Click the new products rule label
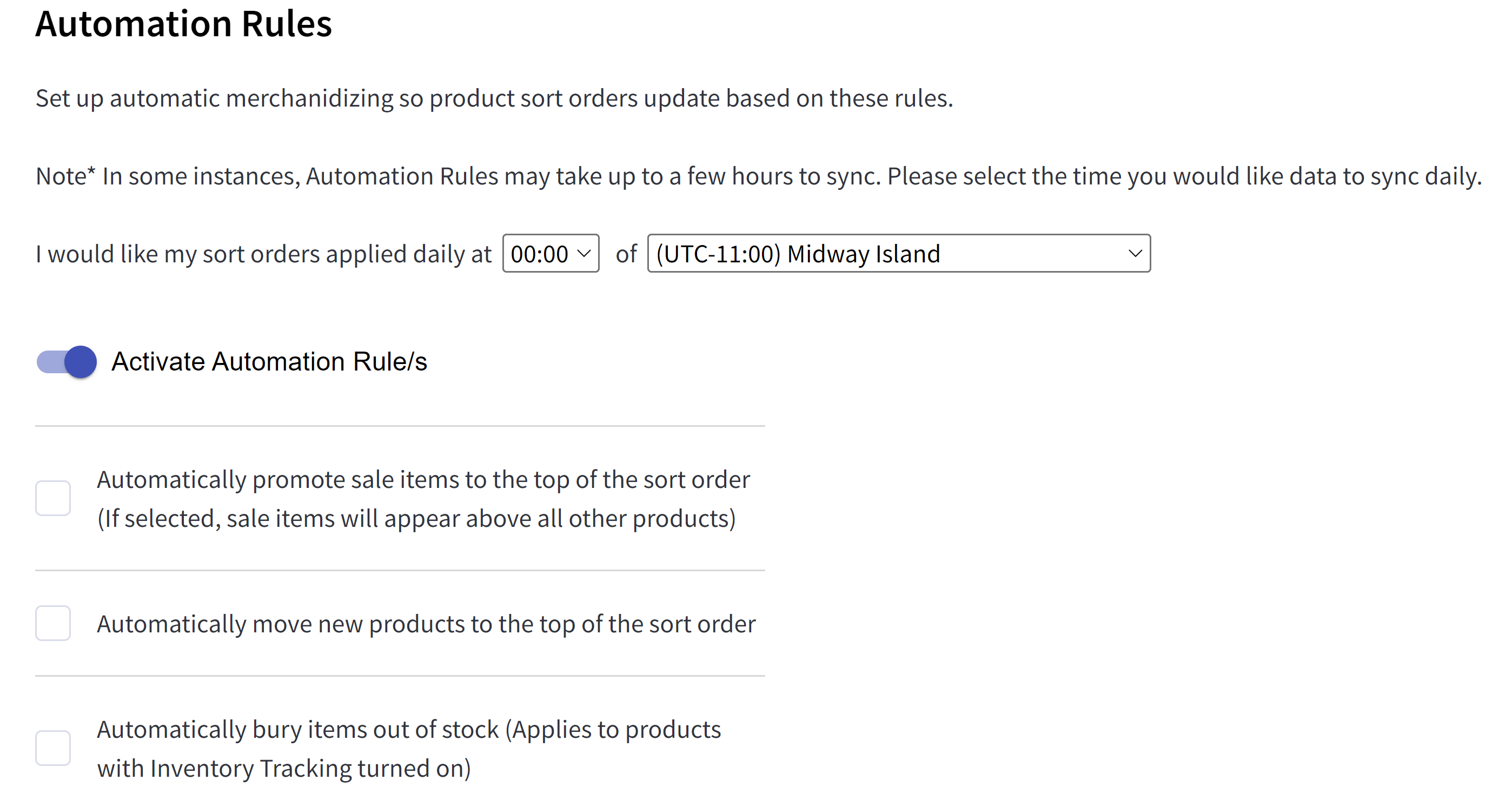The height and width of the screenshot is (793, 1512). click(426, 623)
